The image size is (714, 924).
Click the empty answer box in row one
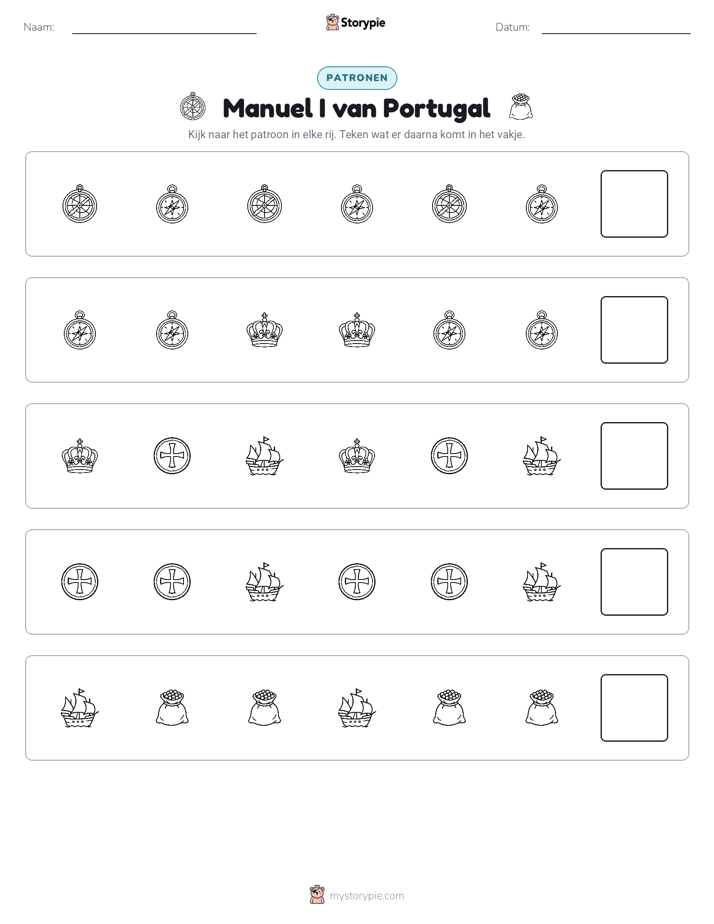634,204
